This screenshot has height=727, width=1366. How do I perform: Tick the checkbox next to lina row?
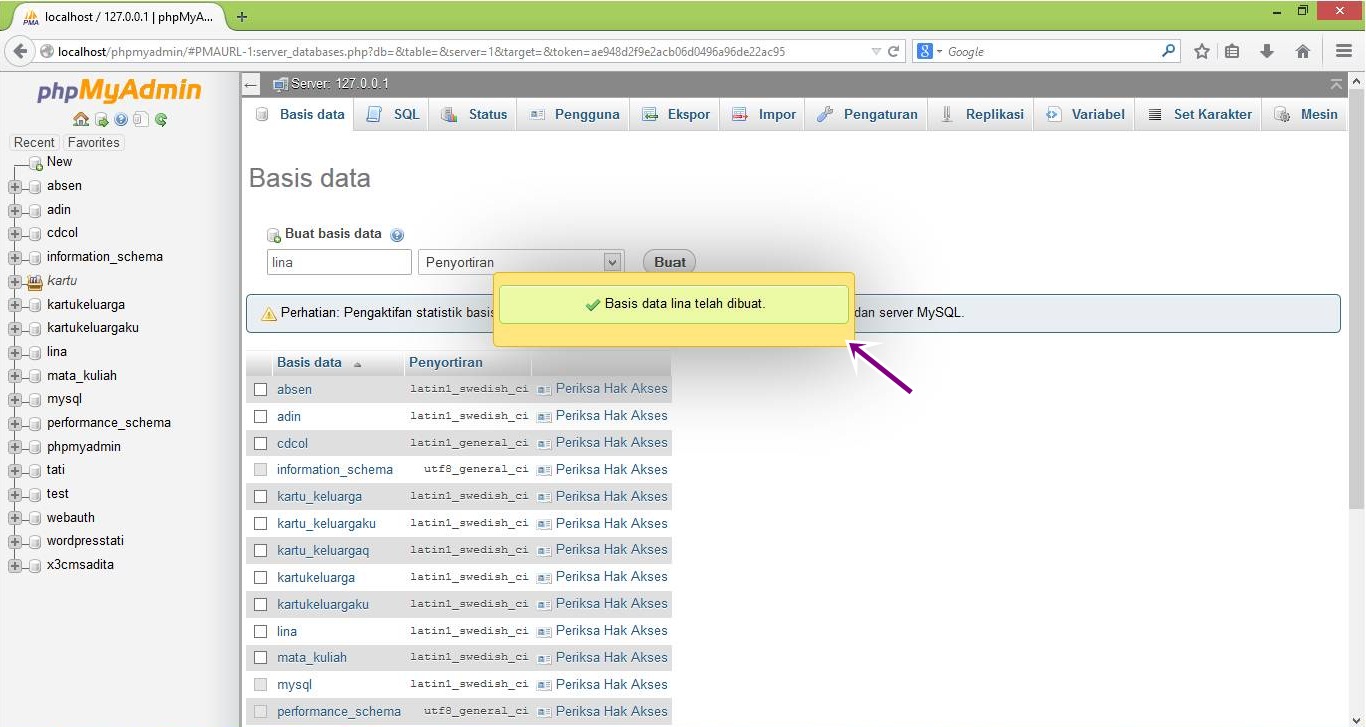click(260, 632)
